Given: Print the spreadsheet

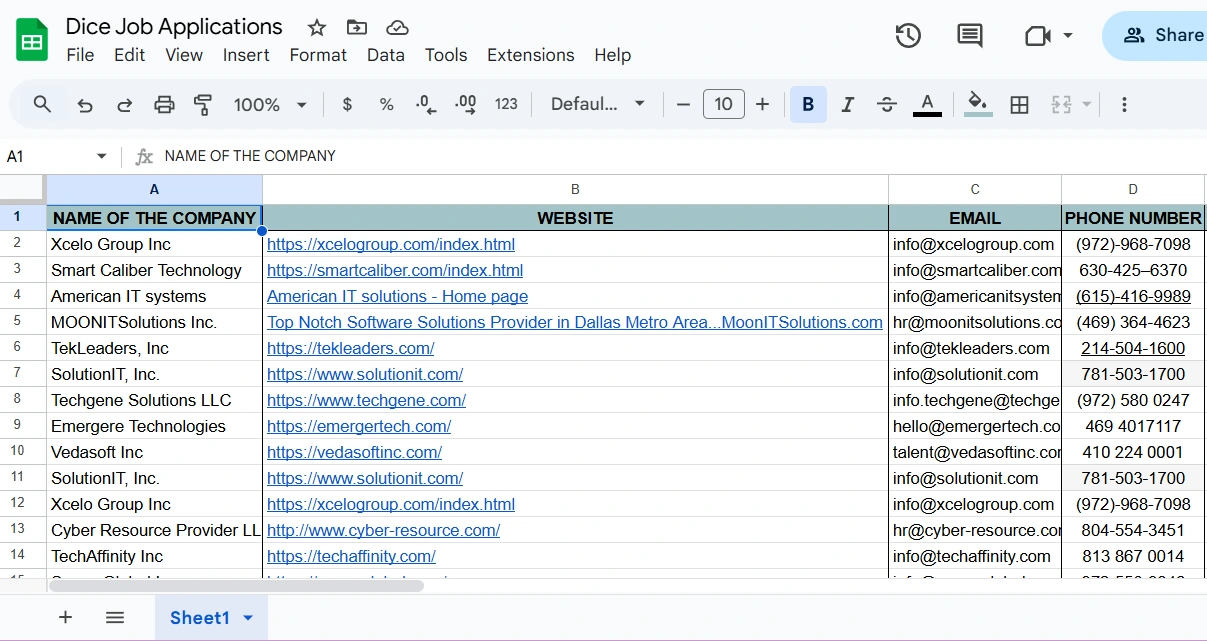Looking at the screenshot, I should coord(164,104).
